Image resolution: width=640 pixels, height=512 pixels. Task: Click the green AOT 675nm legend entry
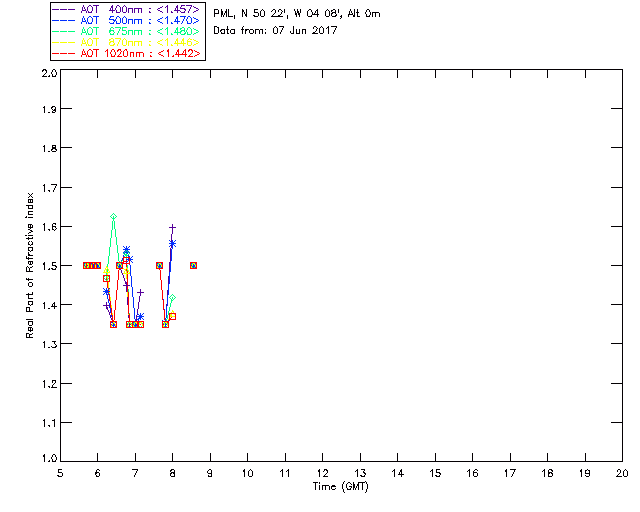click(126, 31)
